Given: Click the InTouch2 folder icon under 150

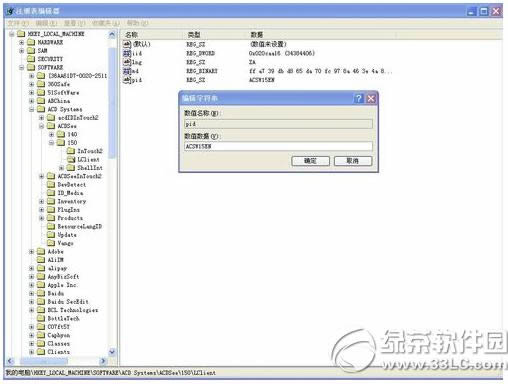Looking at the screenshot, I should [x=71, y=151].
